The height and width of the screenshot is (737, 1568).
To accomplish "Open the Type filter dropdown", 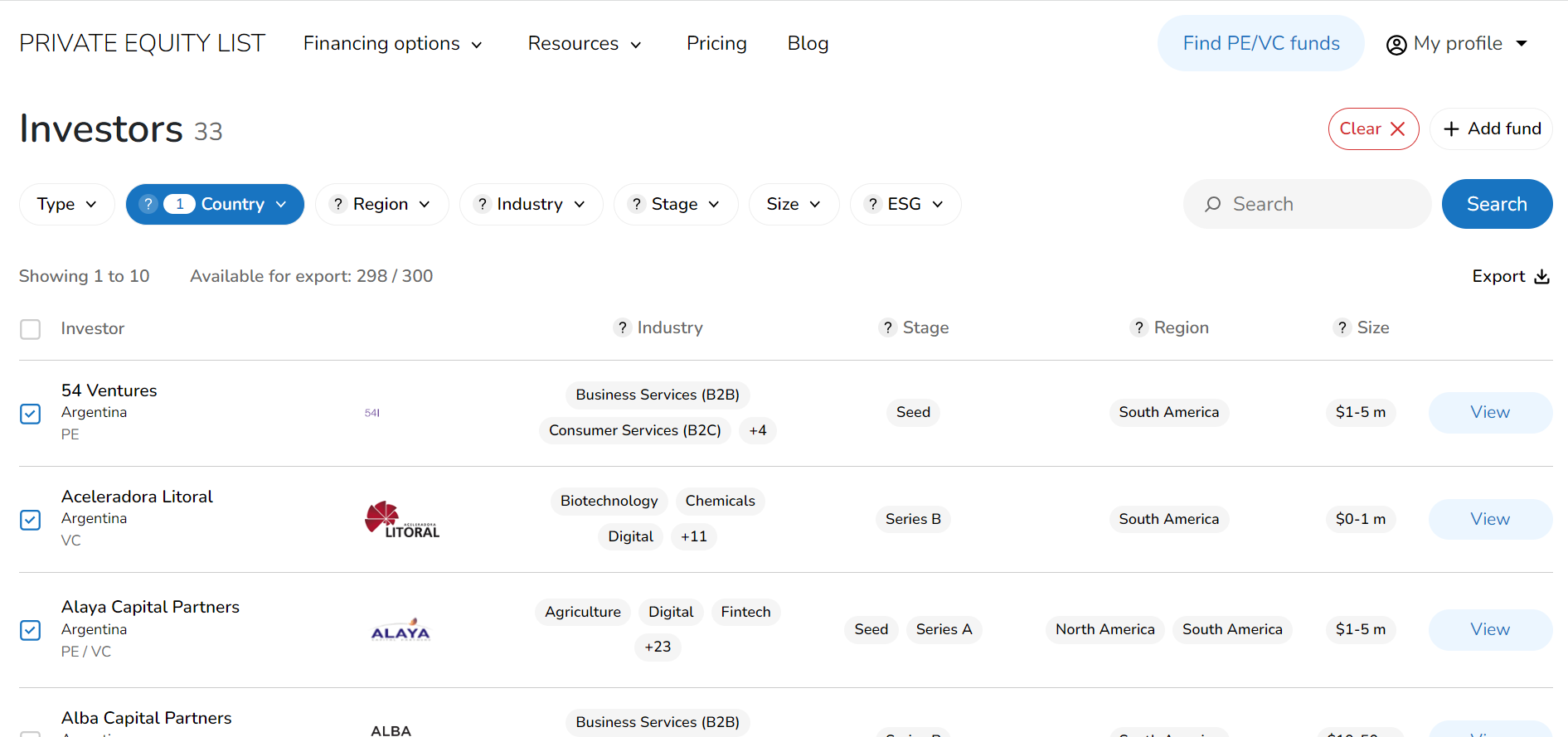I will click(x=67, y=204).
